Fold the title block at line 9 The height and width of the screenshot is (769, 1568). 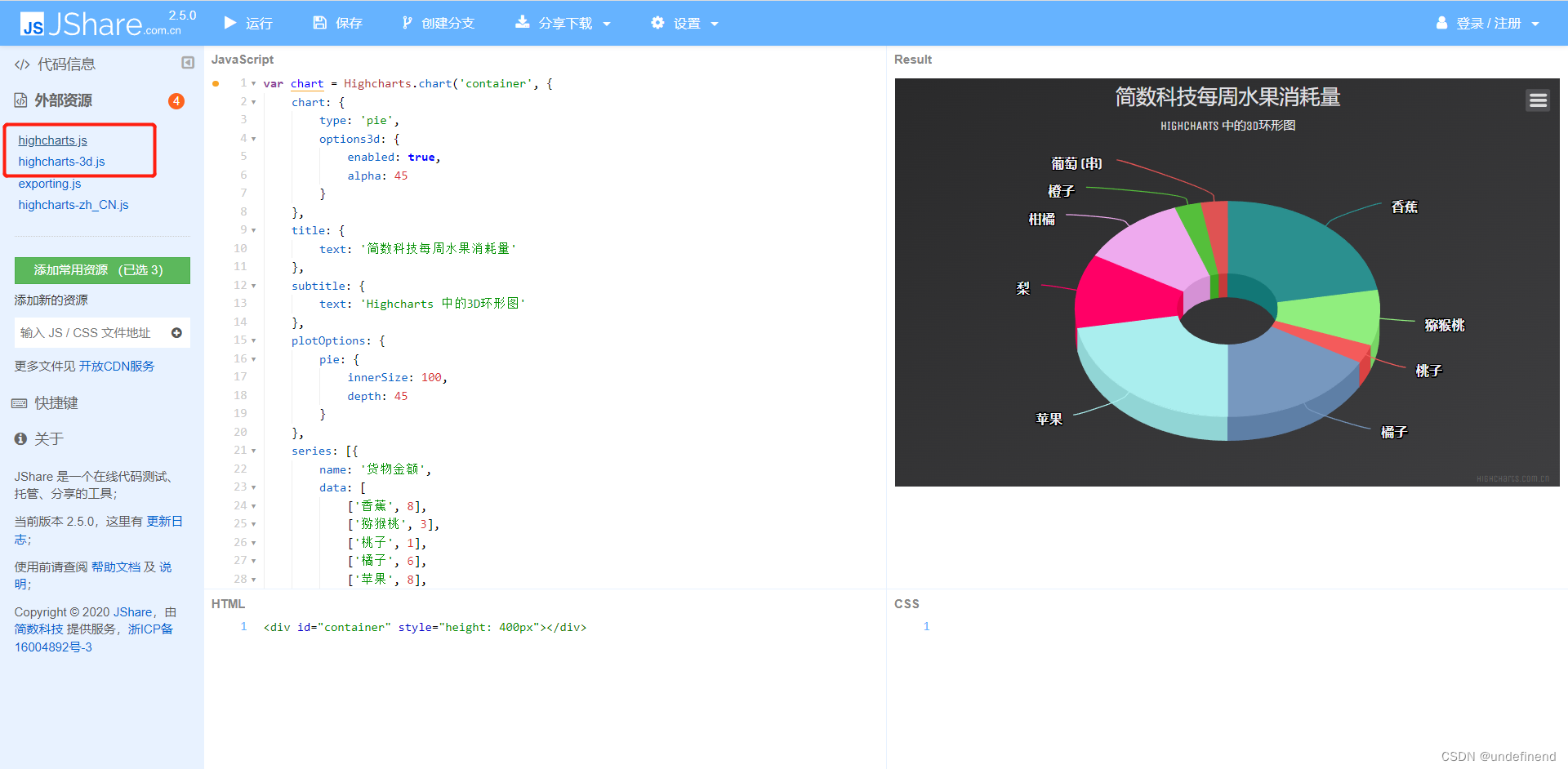coord(254,230)
